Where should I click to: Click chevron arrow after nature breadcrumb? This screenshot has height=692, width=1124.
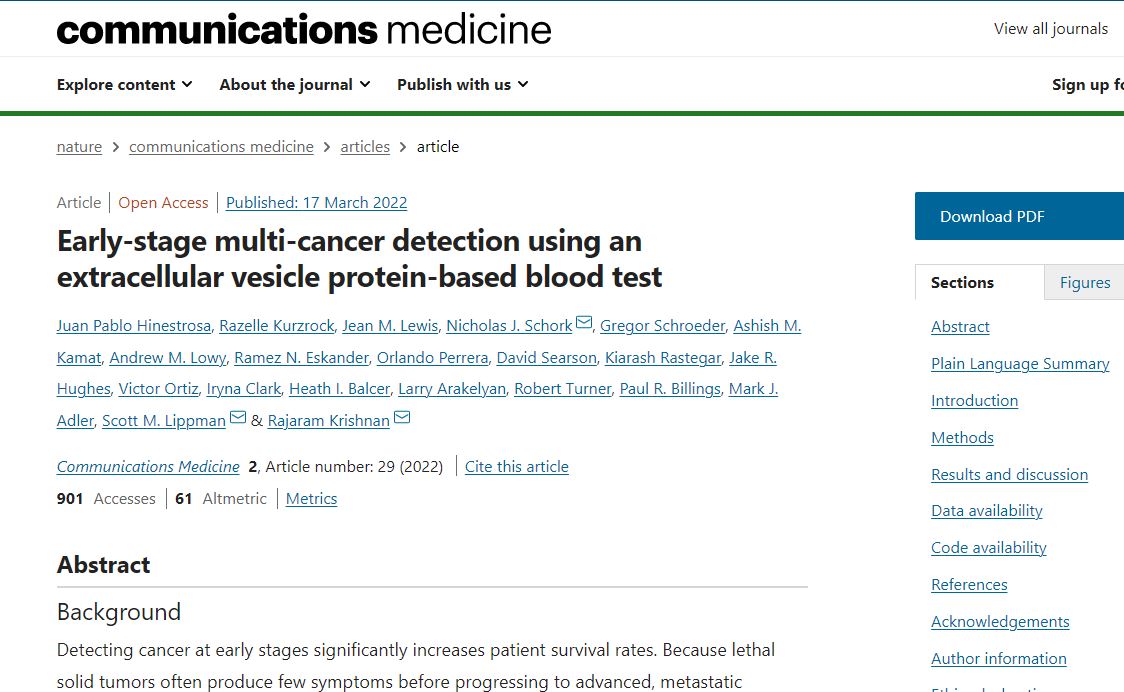tap(115, 147)
